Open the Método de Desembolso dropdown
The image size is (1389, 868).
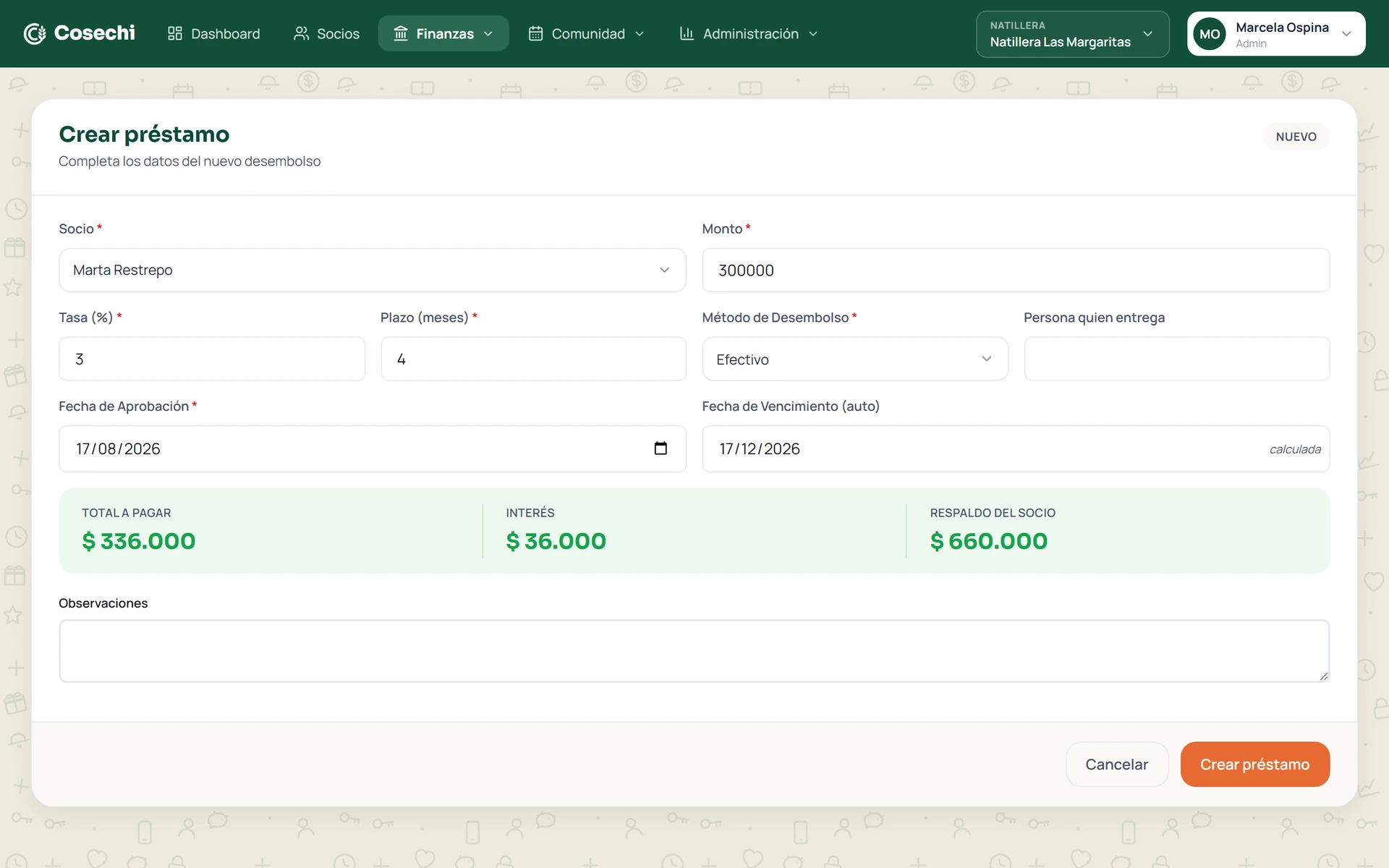tap(855, 359)
